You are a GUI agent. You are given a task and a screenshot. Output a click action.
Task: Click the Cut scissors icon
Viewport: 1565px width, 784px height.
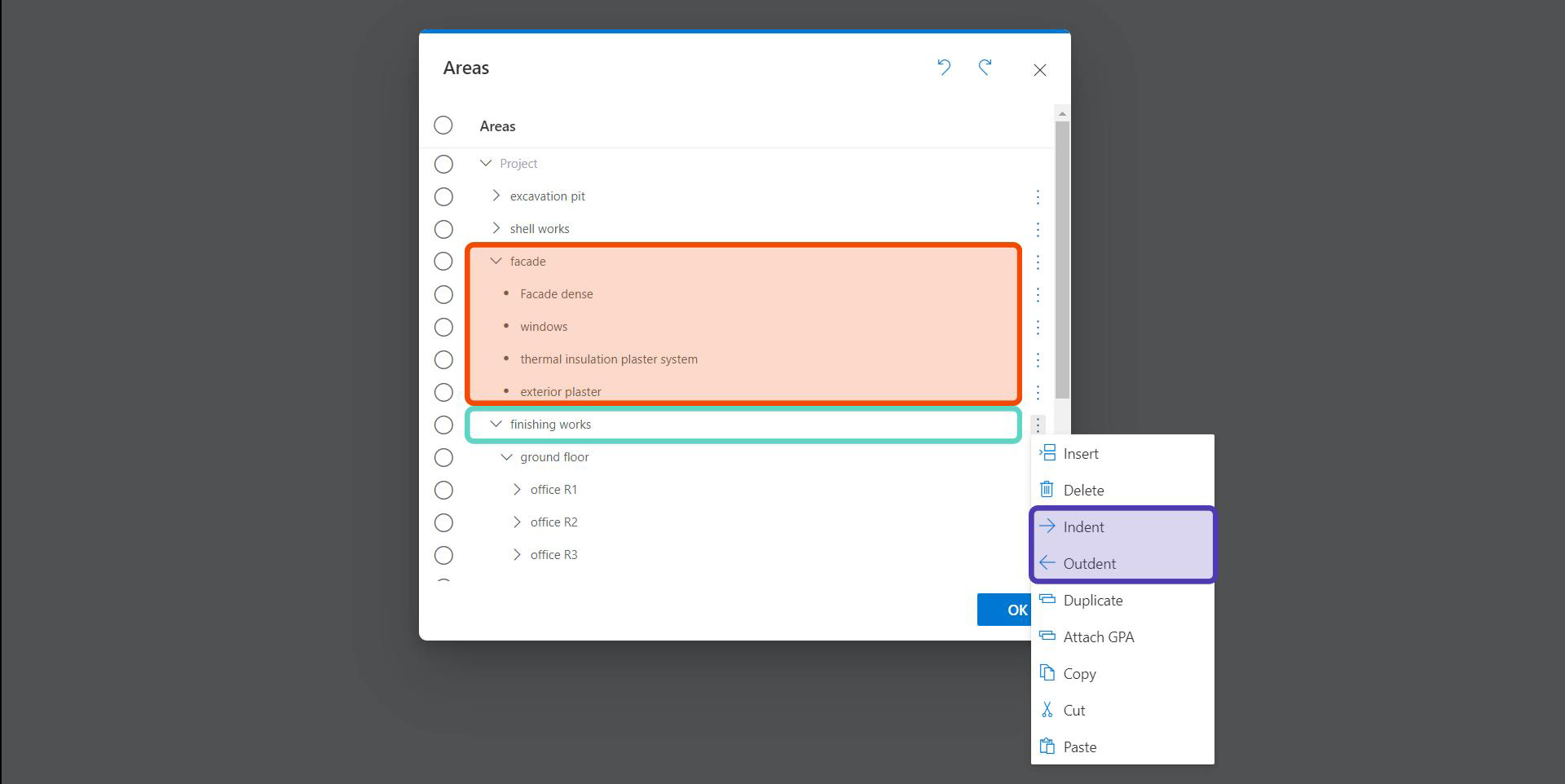coord(1047,710)
